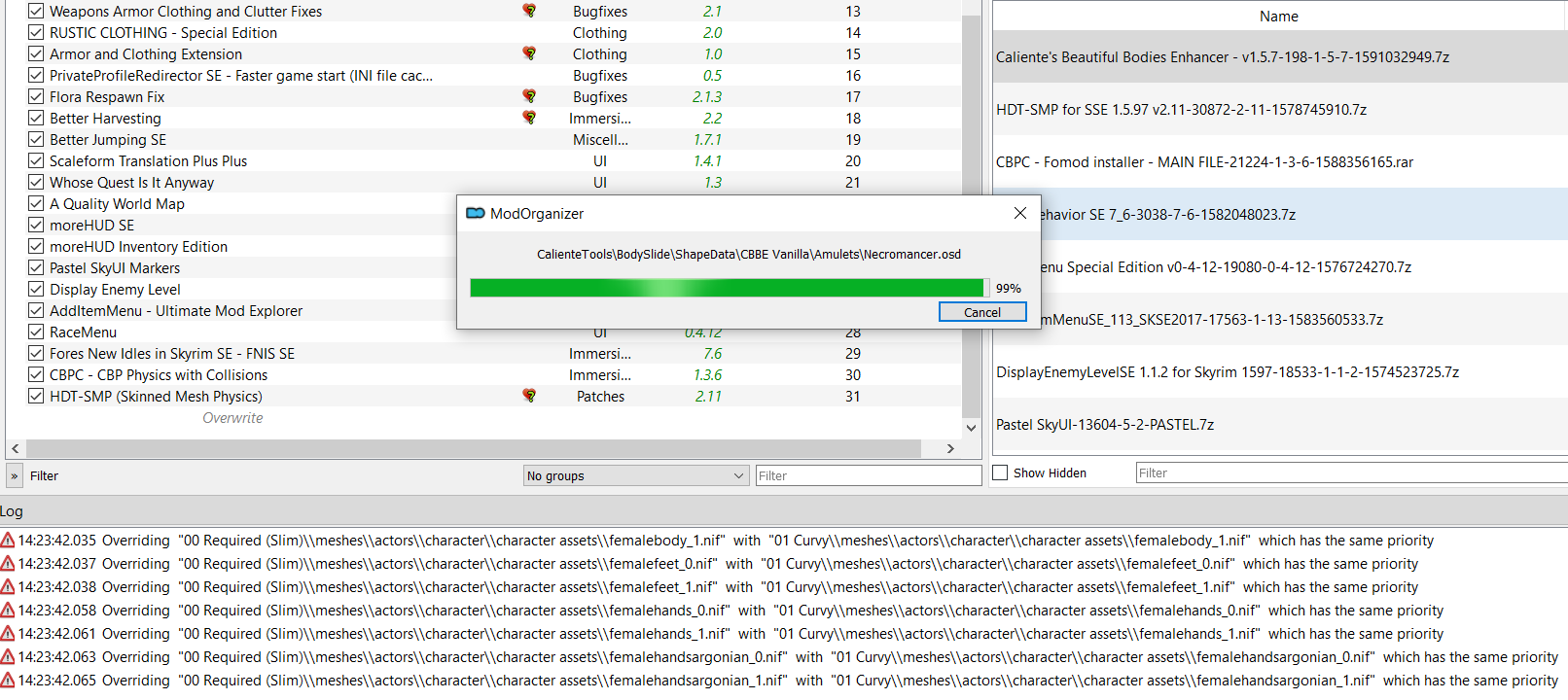Select Display Enemy Level mod name
The width and height of the screenshot is (1568, 700).
point(115,289)
